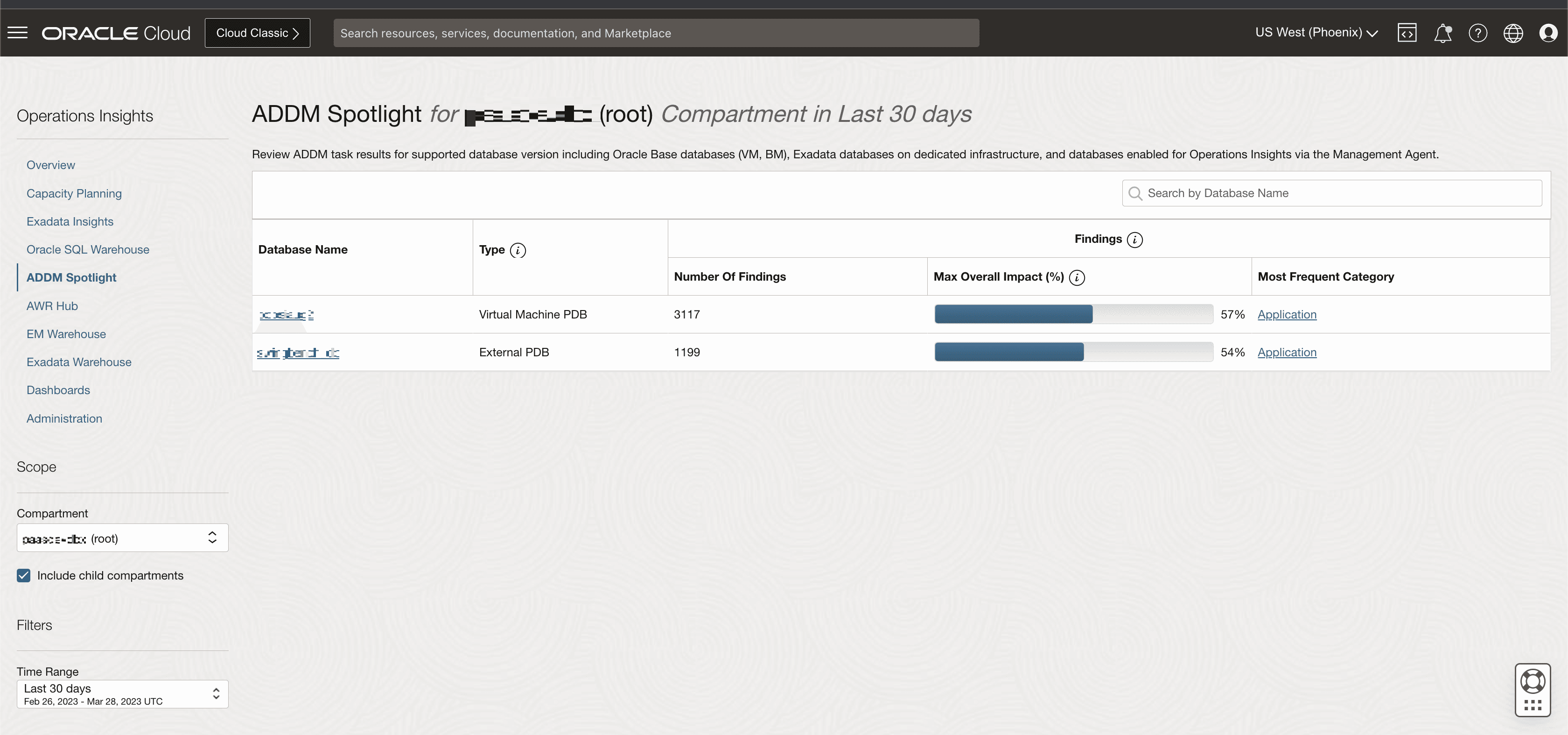Click the 57% impact progress bar
Image resolution: width=1568 pixels, height=735 pixels.
1073,314
